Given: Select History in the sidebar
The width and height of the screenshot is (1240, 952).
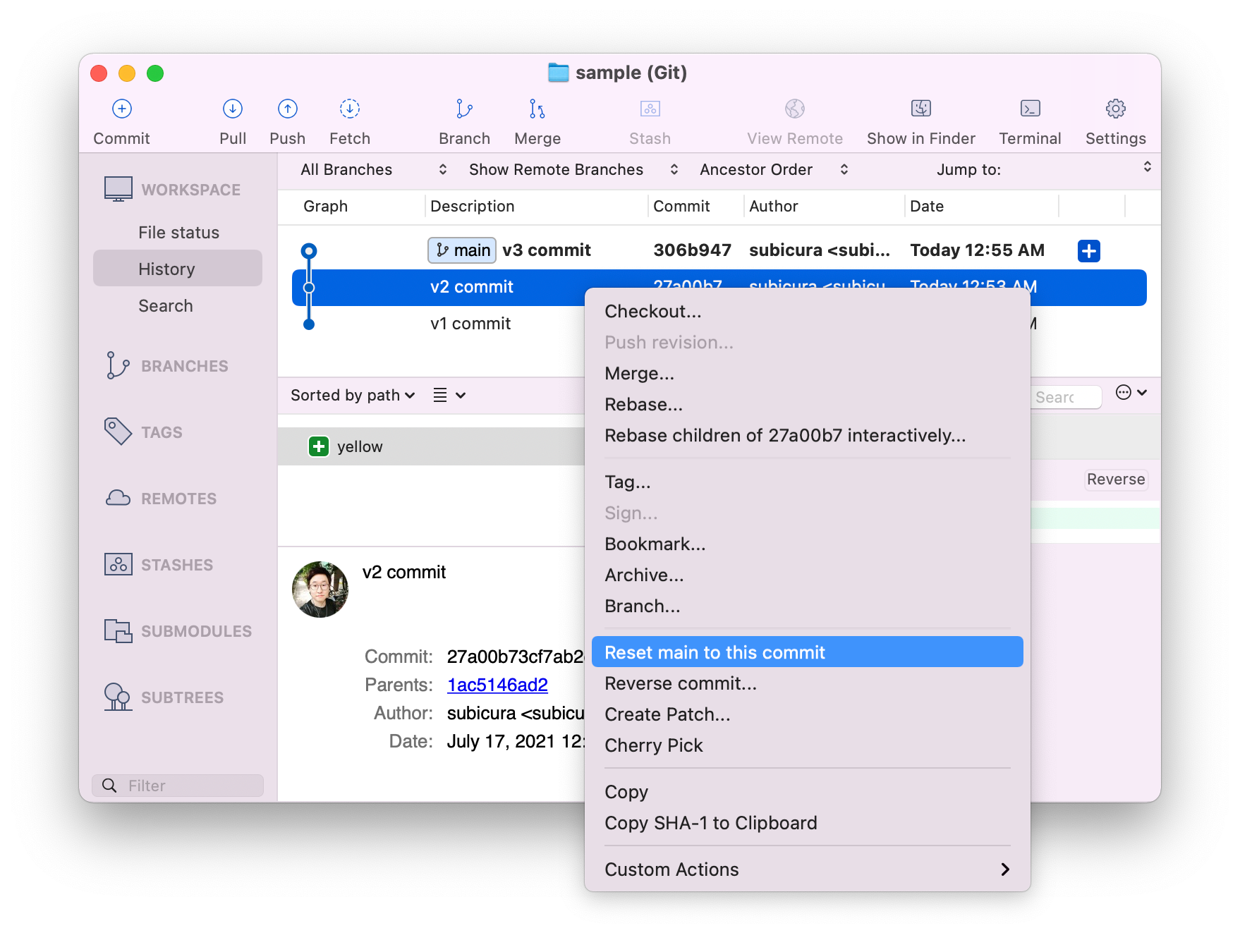Looking at the screenshot, I should [178, 269].
